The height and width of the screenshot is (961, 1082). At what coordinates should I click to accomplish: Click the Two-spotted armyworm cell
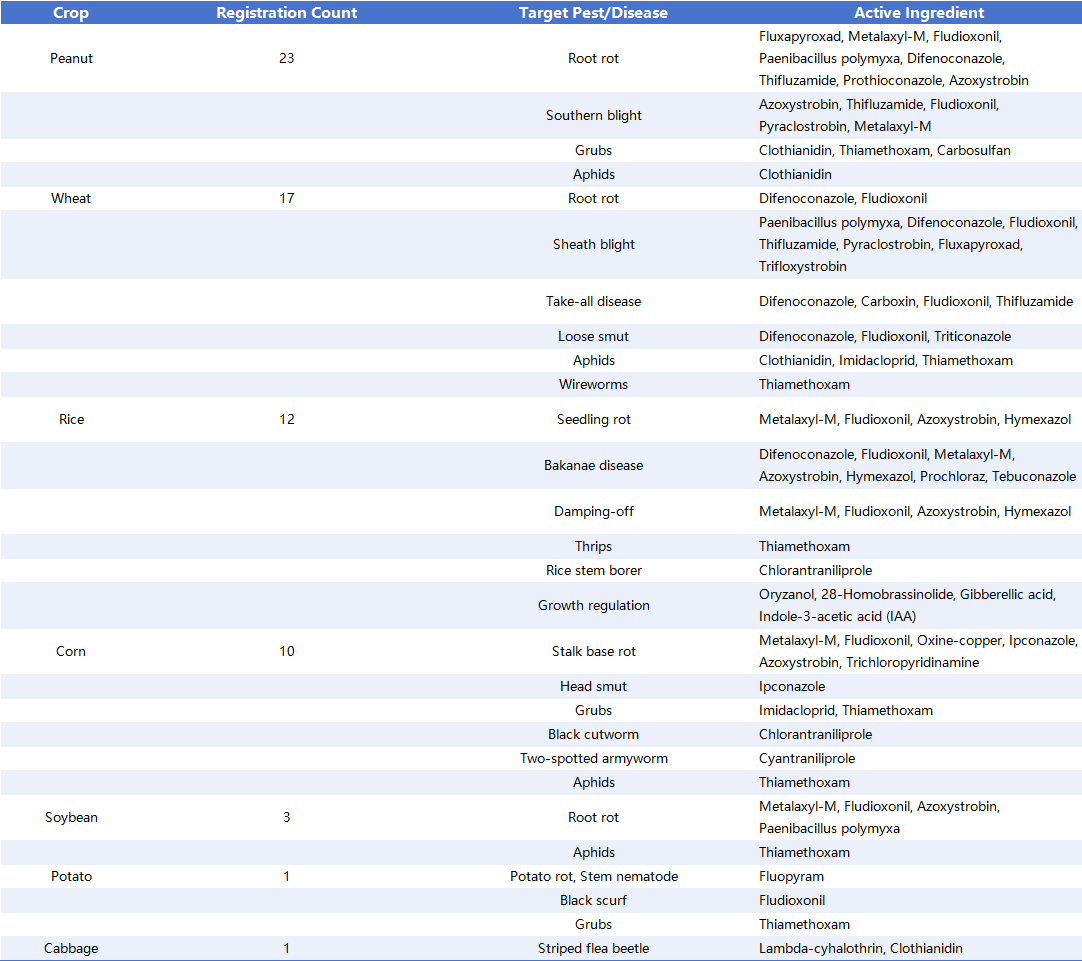point(593,758)
